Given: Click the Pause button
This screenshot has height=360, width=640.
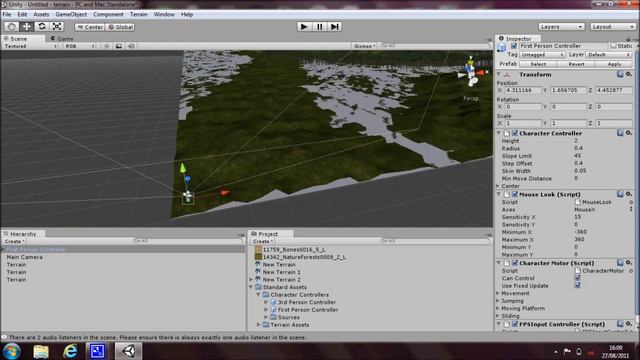Looking at the screenshot, I should coord(319,27).
